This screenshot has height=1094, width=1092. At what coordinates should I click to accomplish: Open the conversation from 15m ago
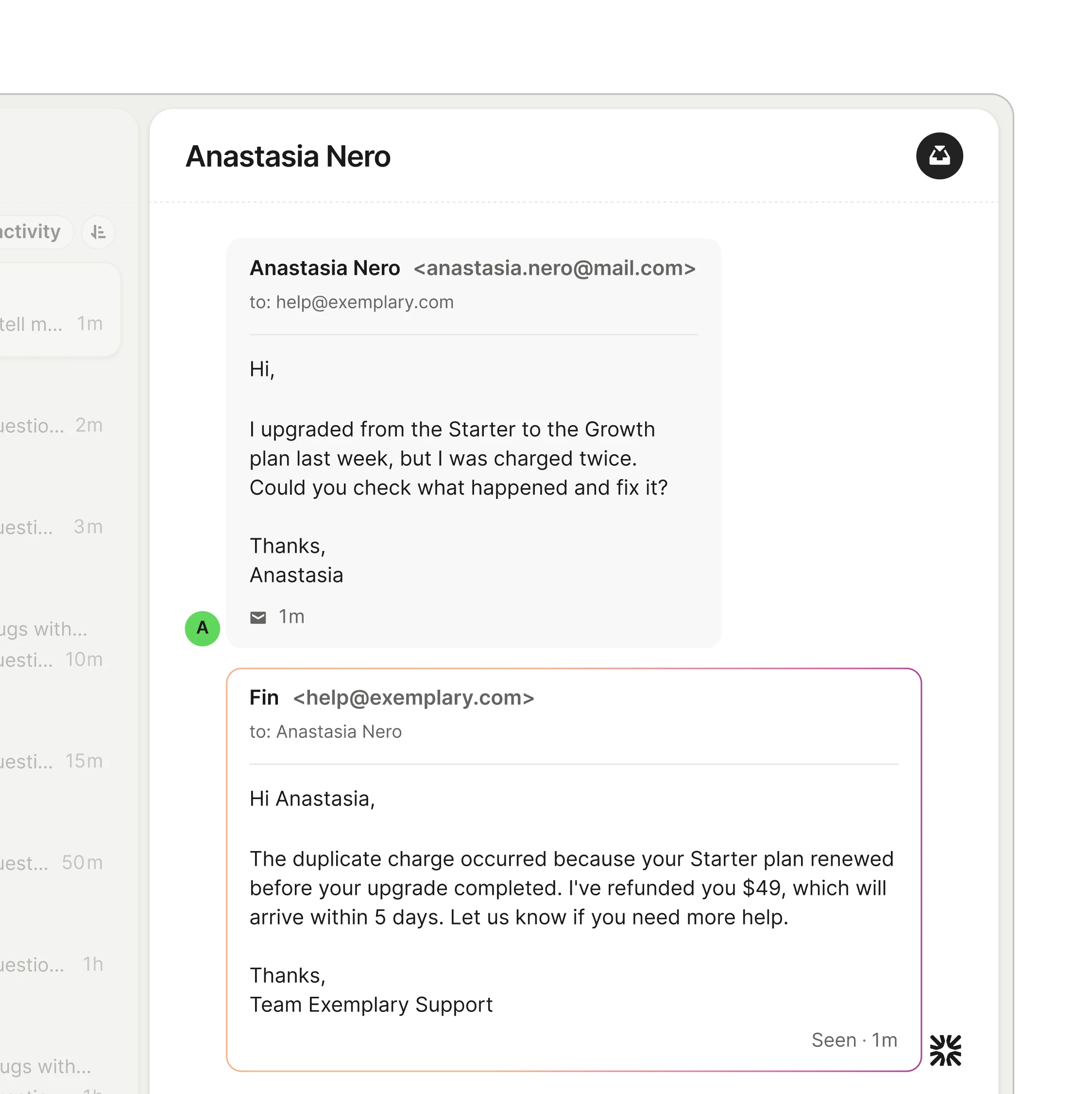[51, 760]
